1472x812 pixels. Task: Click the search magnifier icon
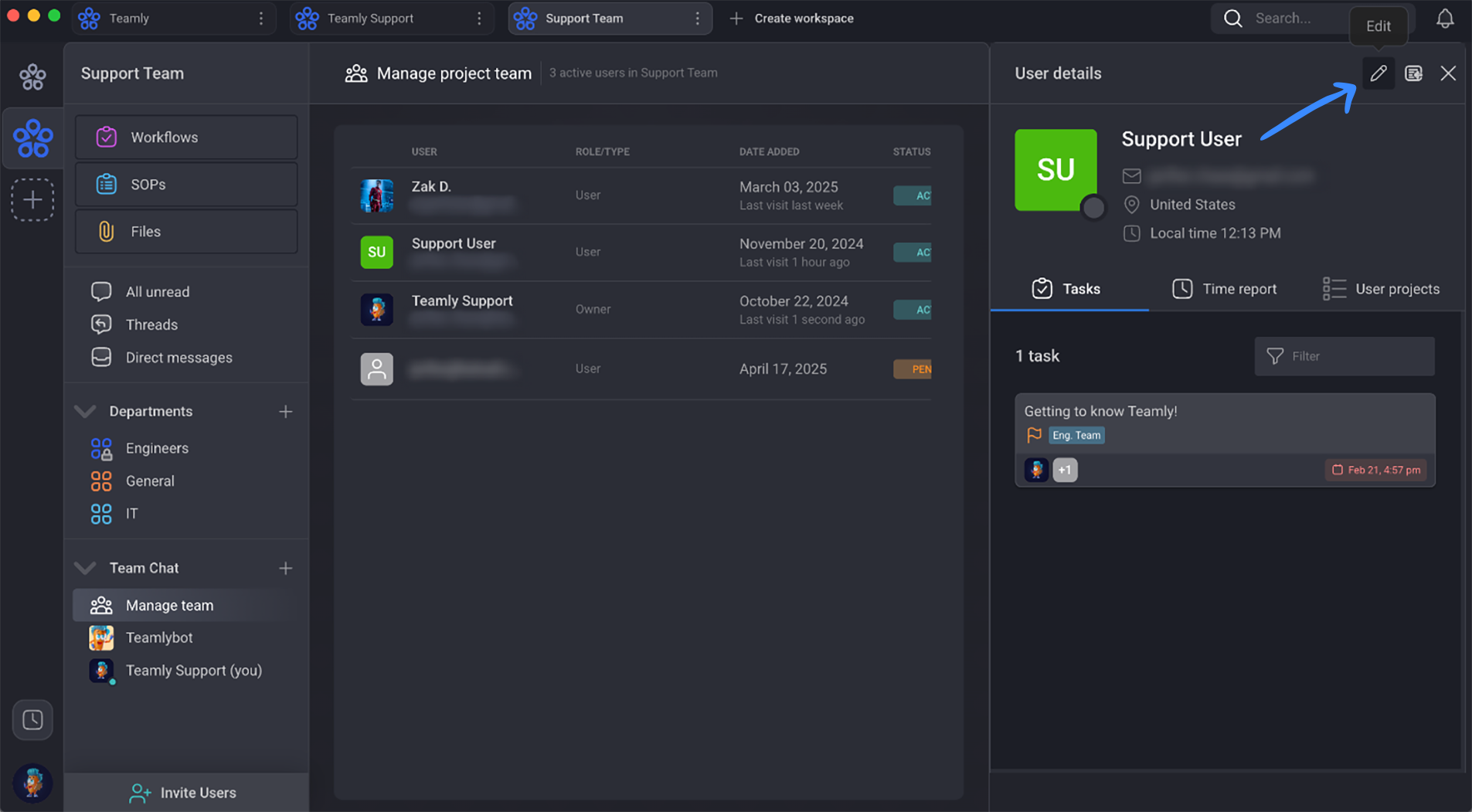coord(1233,19)
